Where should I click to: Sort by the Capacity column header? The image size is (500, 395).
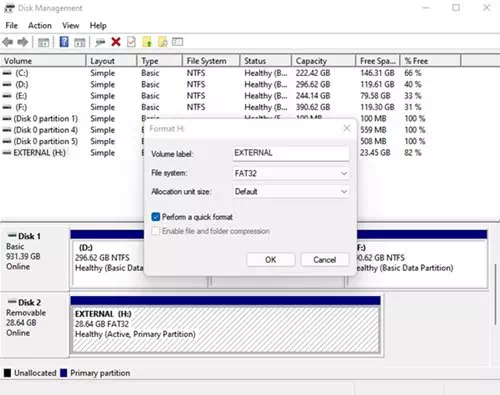(x=324, y=61)
